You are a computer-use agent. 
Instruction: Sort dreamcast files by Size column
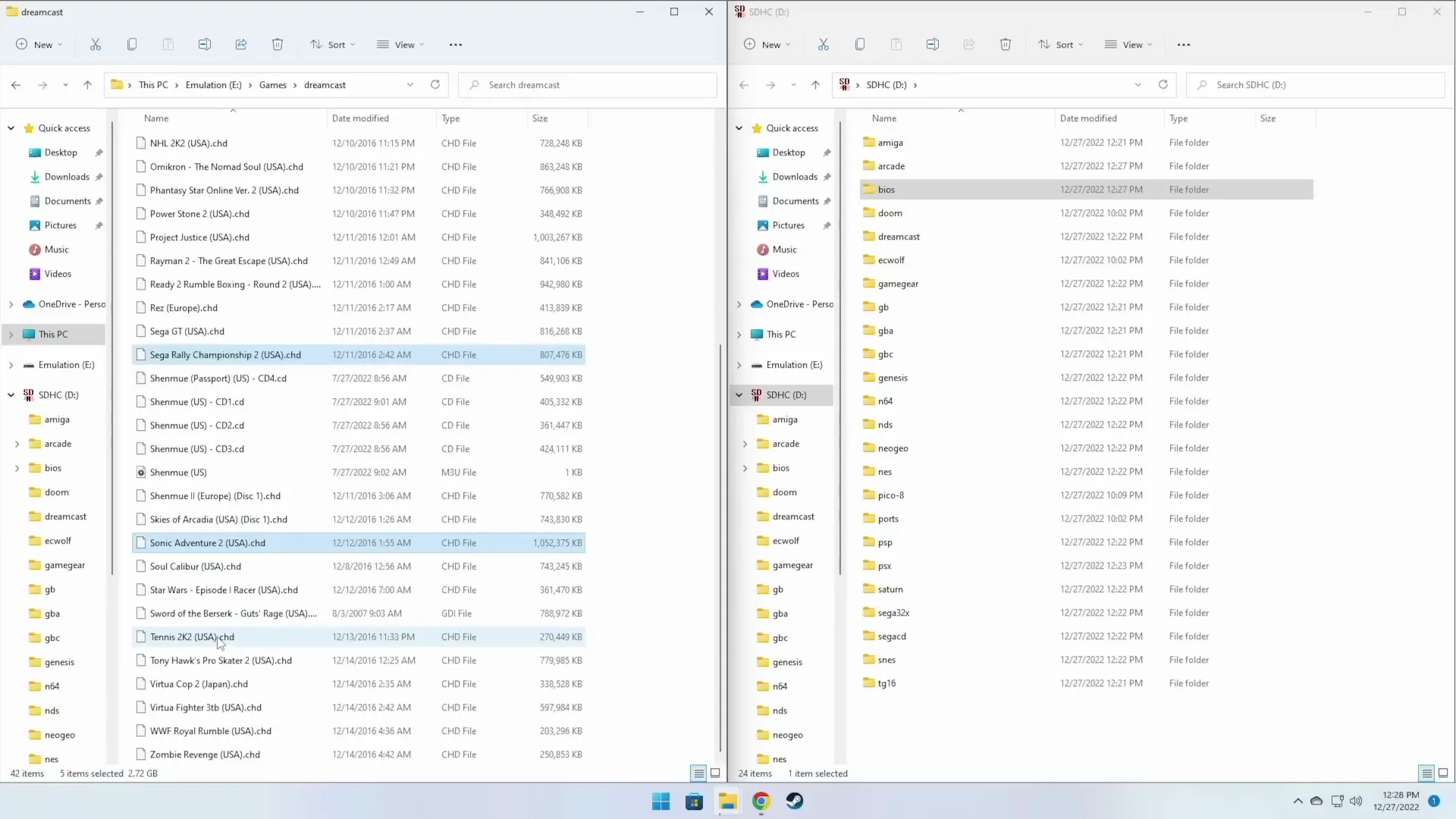540,118
